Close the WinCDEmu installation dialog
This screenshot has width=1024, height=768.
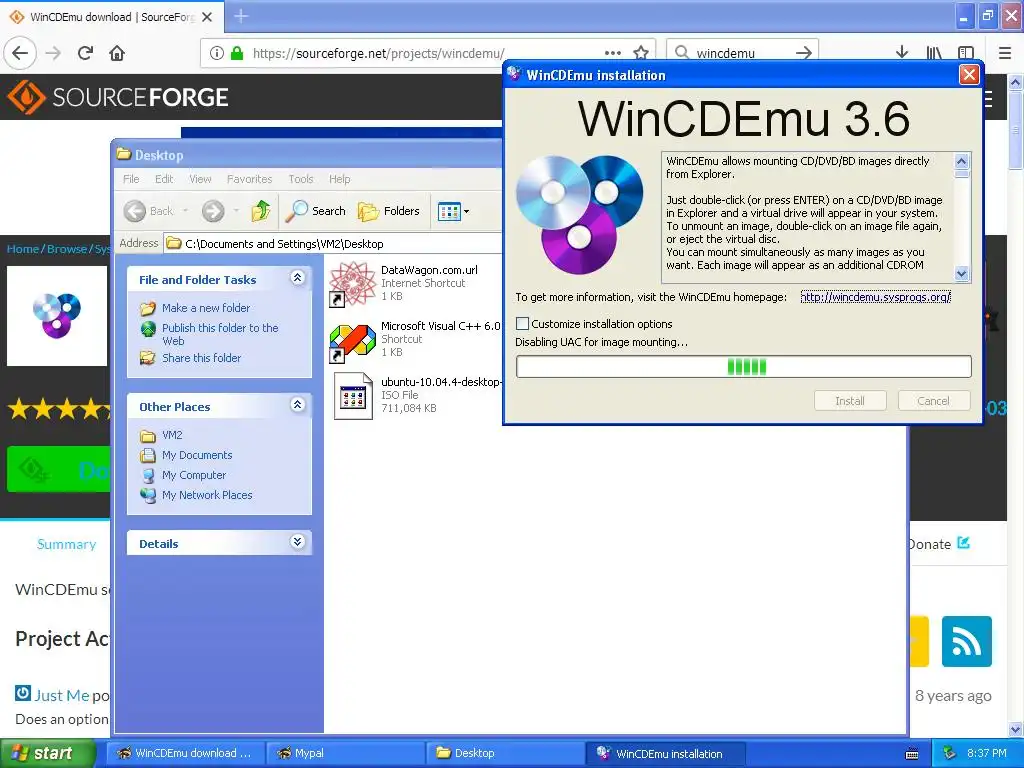[969, 75]
